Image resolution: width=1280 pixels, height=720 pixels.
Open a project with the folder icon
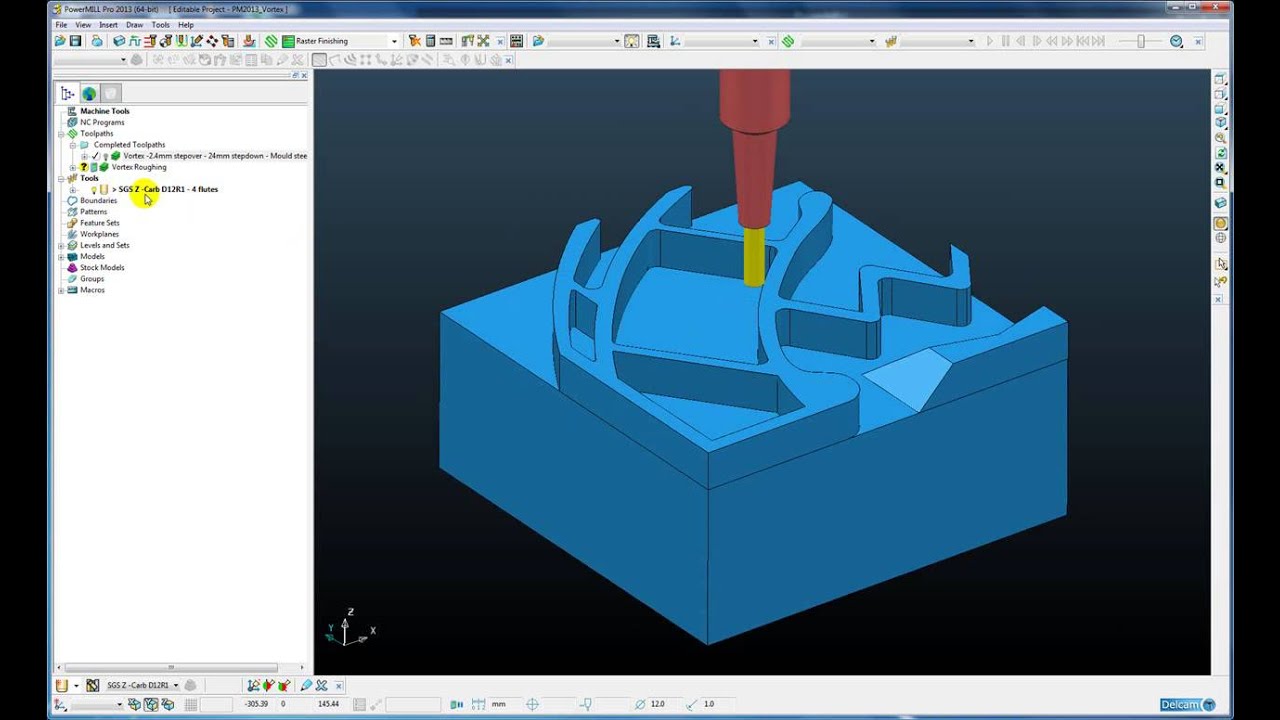[60, 41]
